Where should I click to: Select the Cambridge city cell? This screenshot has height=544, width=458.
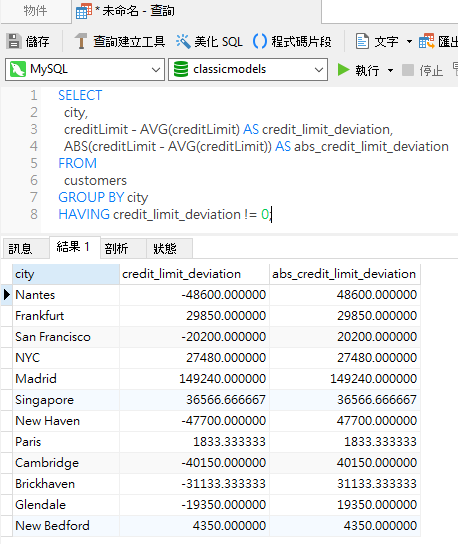pyautogui.click(x=66, y=463)
